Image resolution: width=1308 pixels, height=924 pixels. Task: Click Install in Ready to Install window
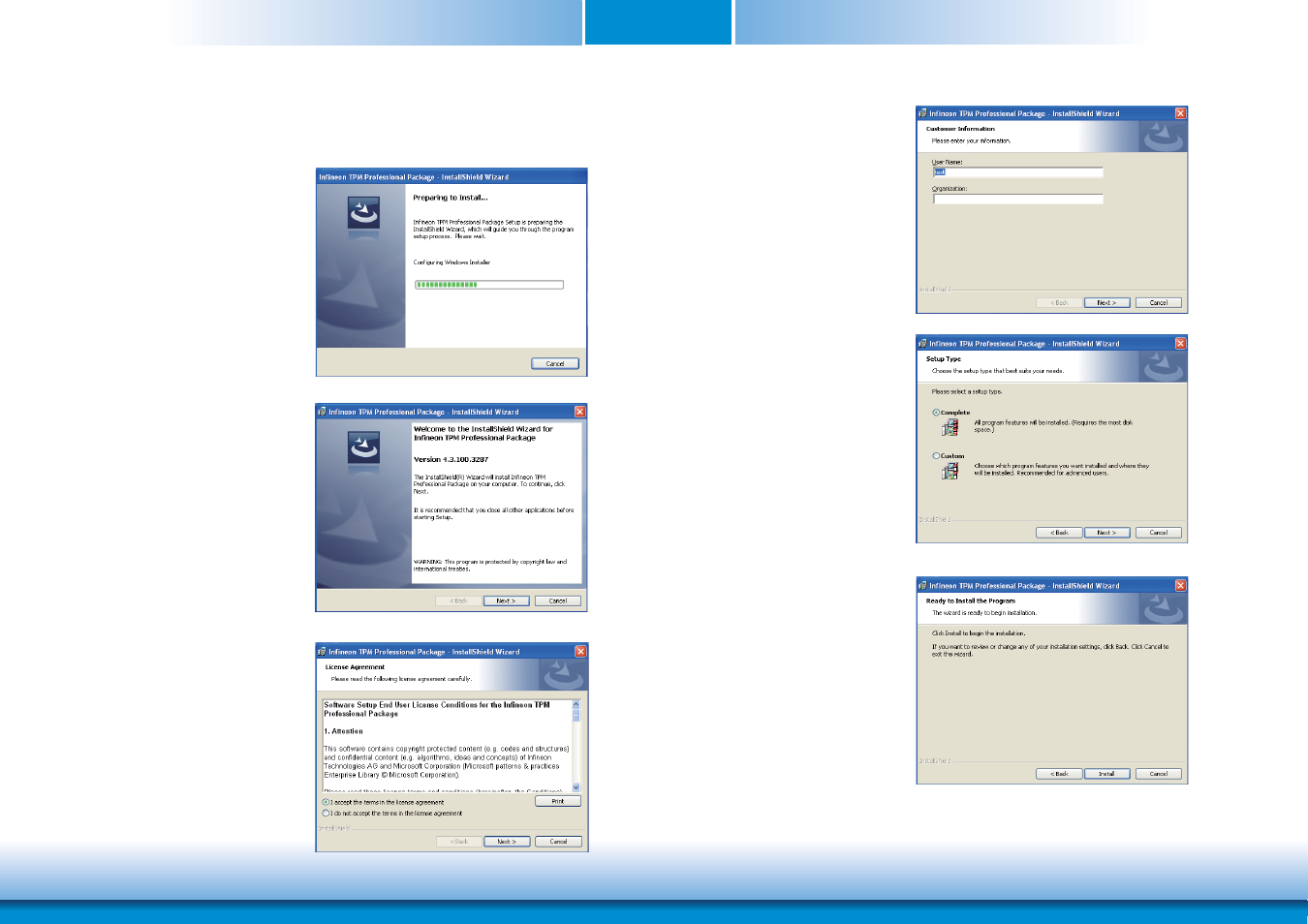tap(1107, 774)
